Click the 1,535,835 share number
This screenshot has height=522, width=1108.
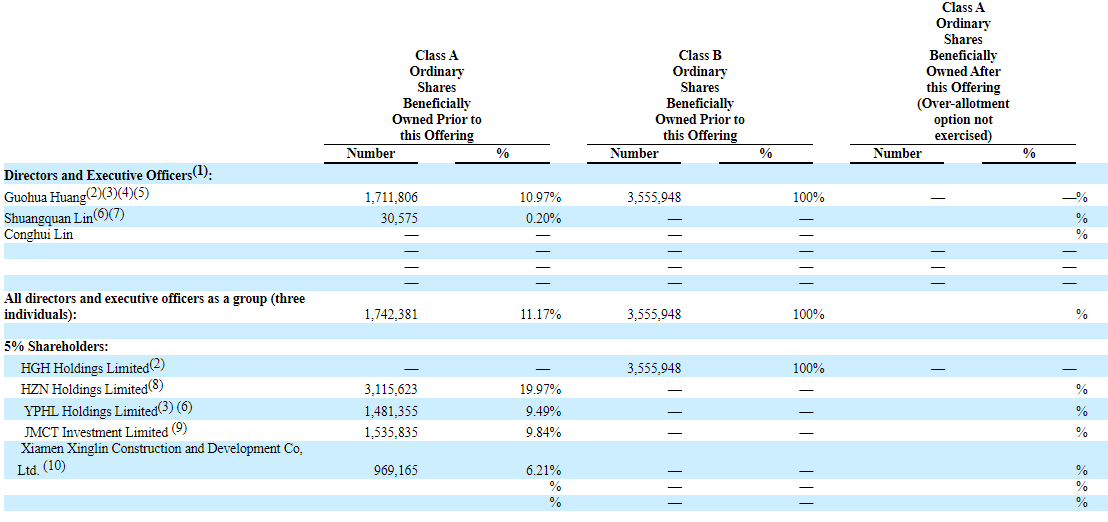click(x=391, y=432)
